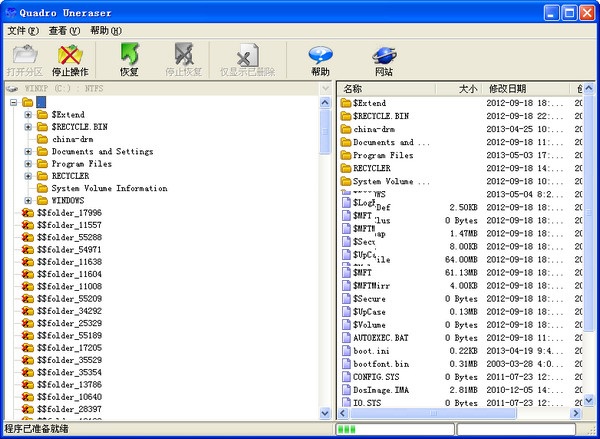Click the Open Partition (打开分区) toolbar icon

click(24, 55)
